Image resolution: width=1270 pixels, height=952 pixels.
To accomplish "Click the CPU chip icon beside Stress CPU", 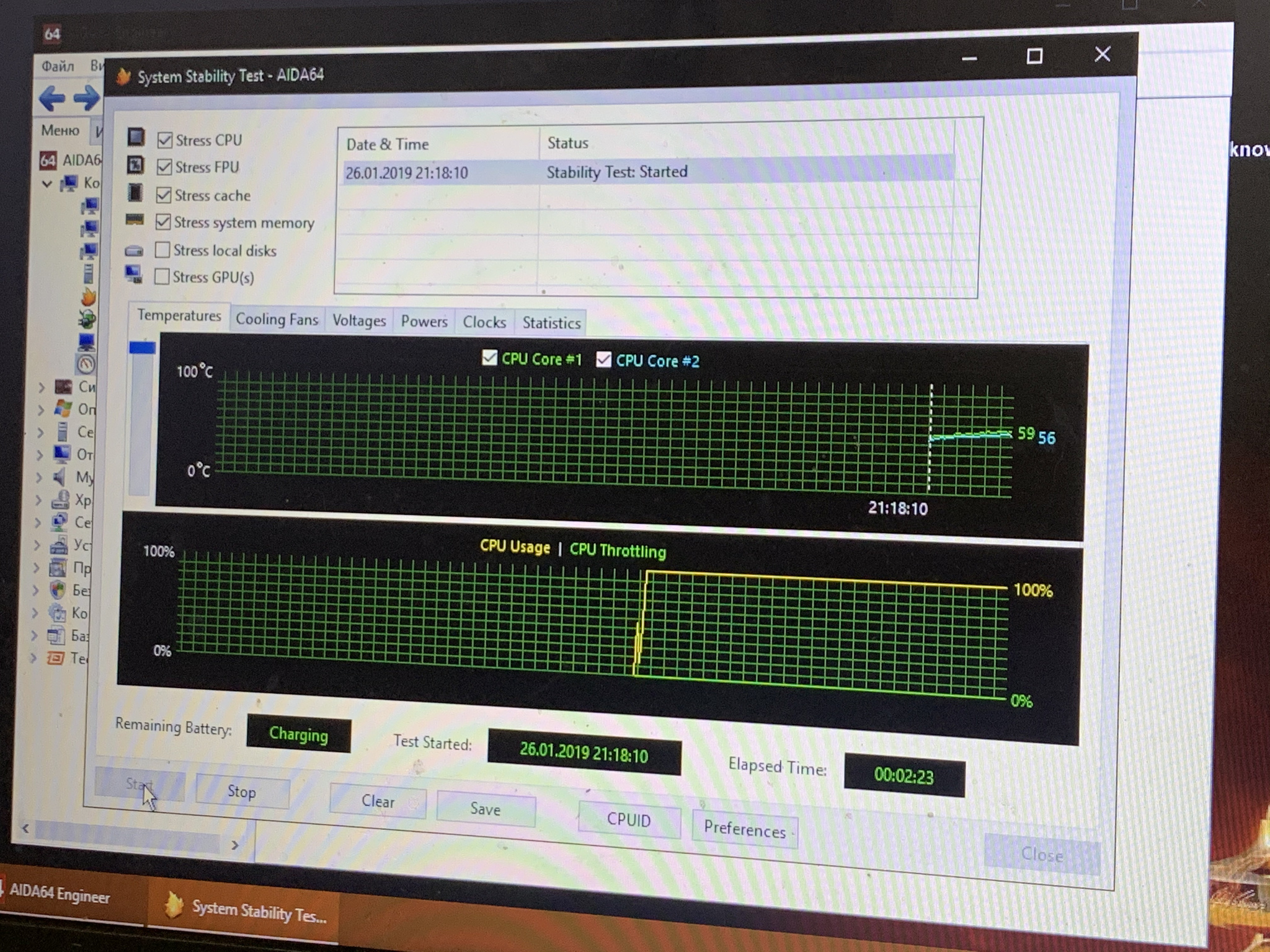I will 136,137.
